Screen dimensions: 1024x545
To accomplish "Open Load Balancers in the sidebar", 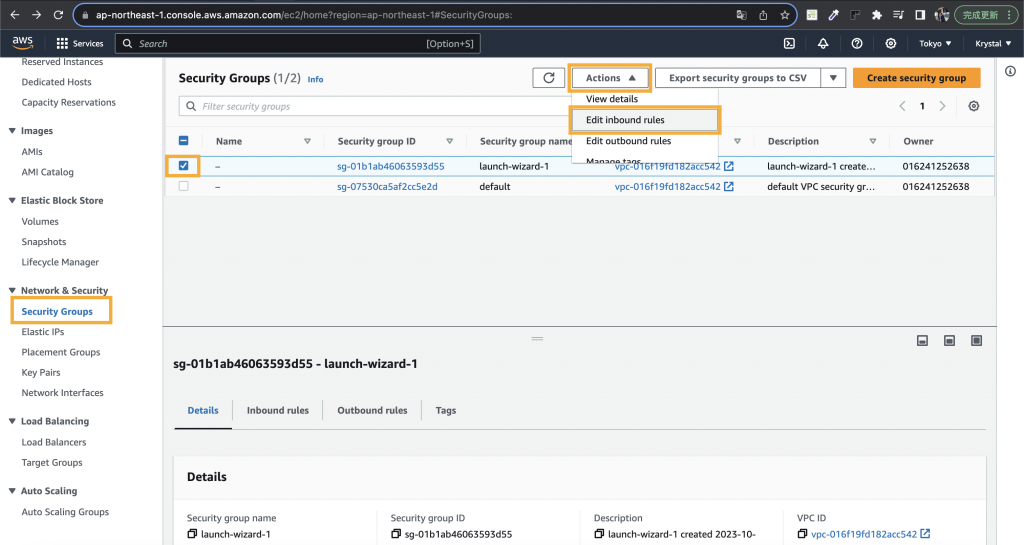I will [x=54, y=442].
